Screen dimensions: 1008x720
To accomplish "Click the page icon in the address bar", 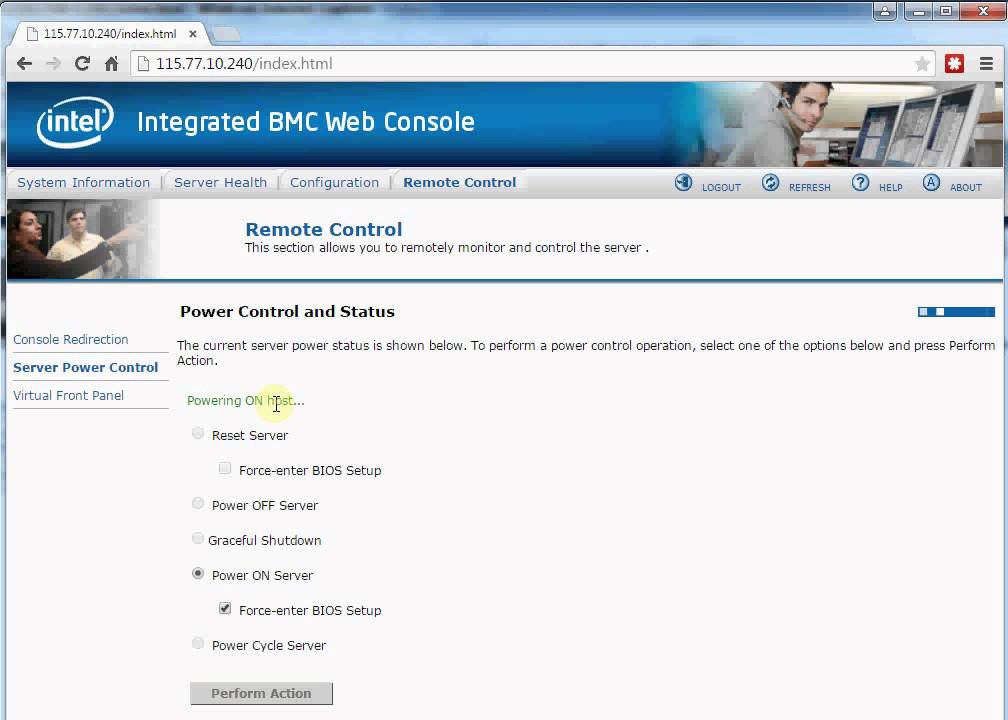I will pyautogui.click(x=144, y=64).
